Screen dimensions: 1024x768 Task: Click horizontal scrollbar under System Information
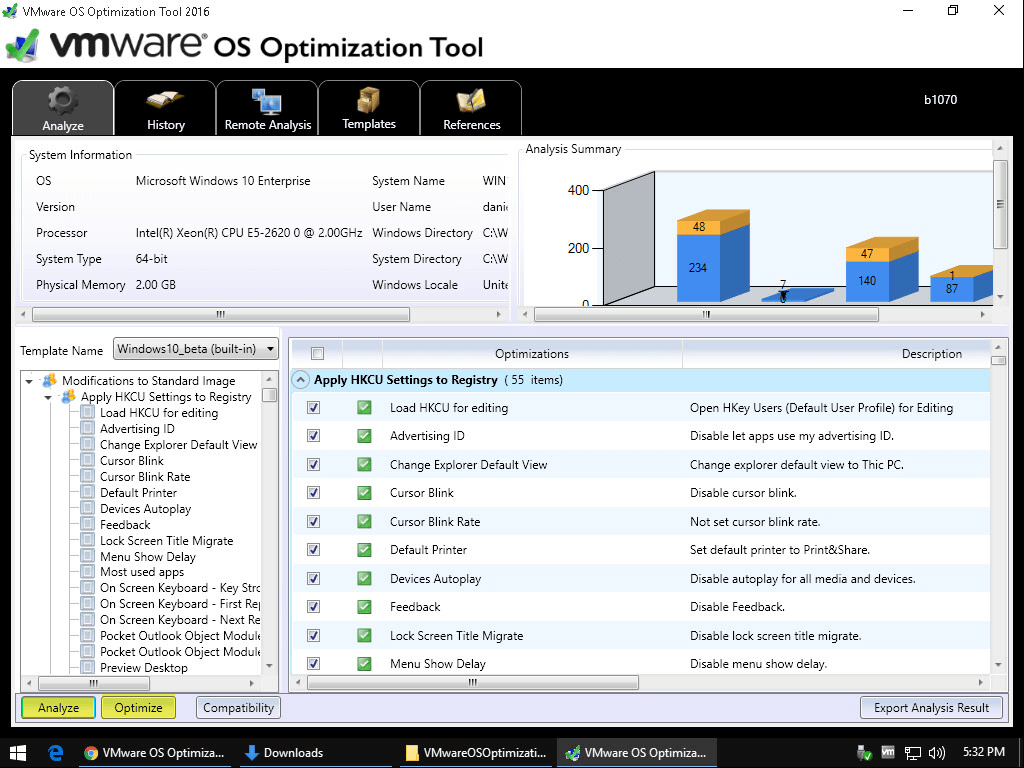(221, 314)
